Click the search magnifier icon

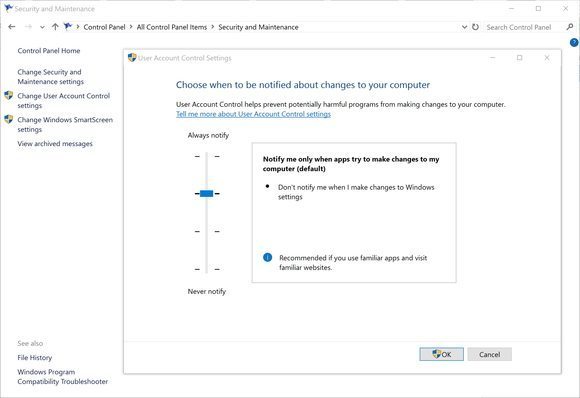[570, 27]
